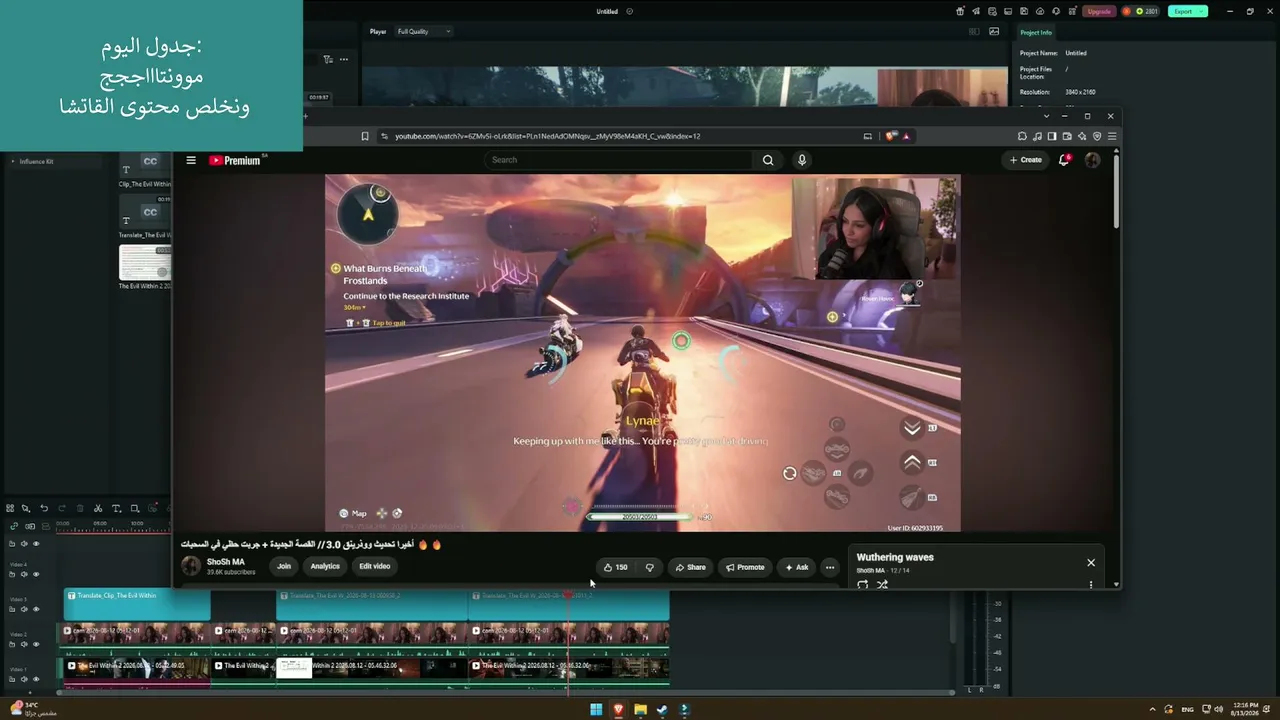This screenshot has width=1280, height=720.
Task: Open the browser wallet icon
Action: pos(1067,136)
